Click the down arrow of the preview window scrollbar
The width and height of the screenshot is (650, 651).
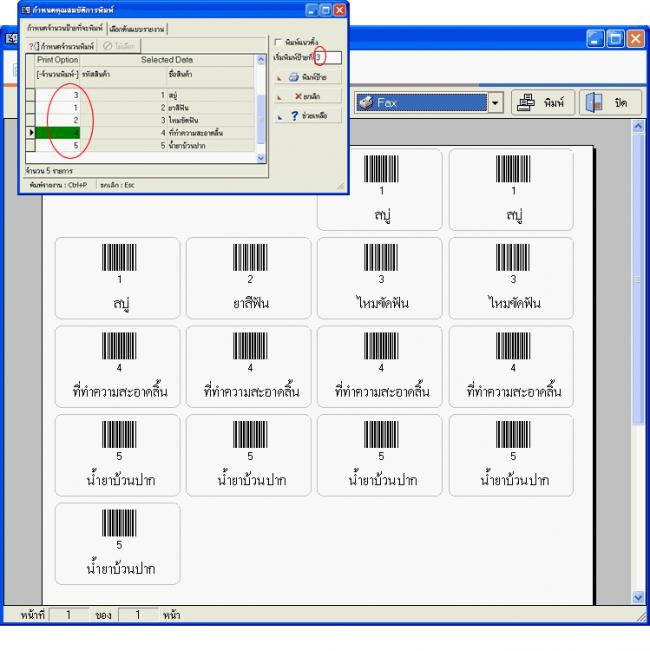coord(638,597)
